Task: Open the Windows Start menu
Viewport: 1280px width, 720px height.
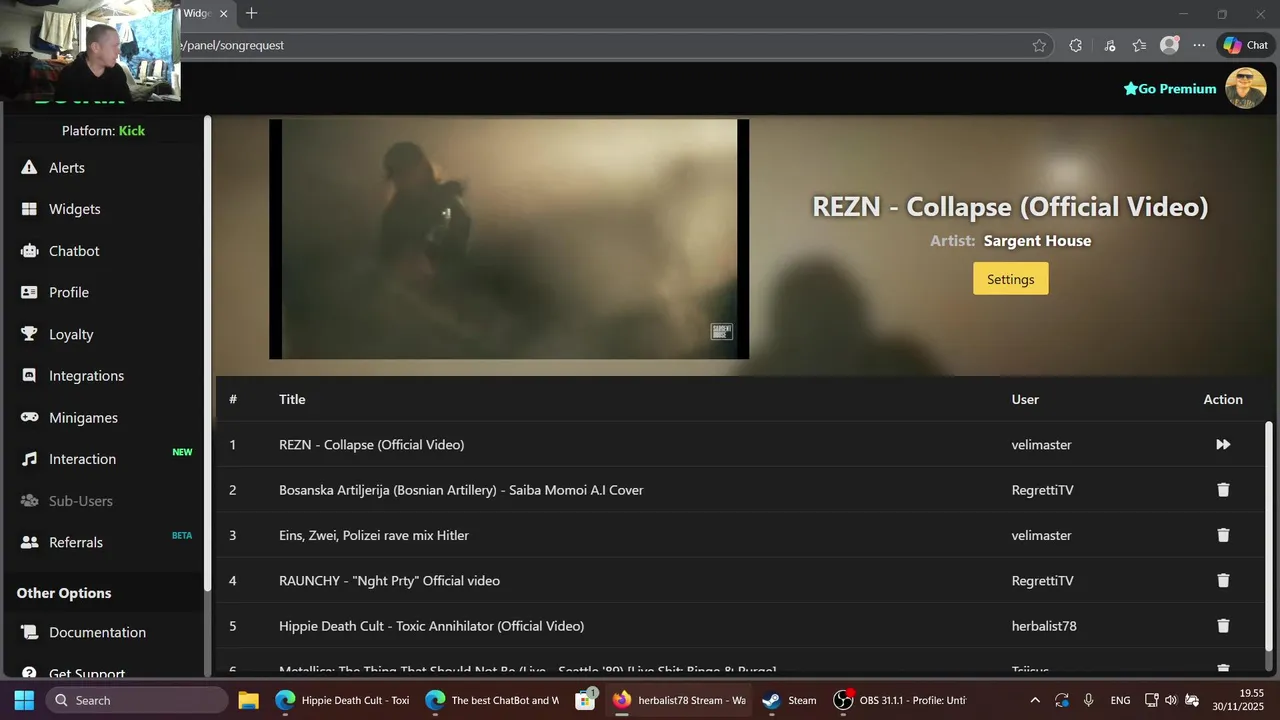Action: pos(24,700)
